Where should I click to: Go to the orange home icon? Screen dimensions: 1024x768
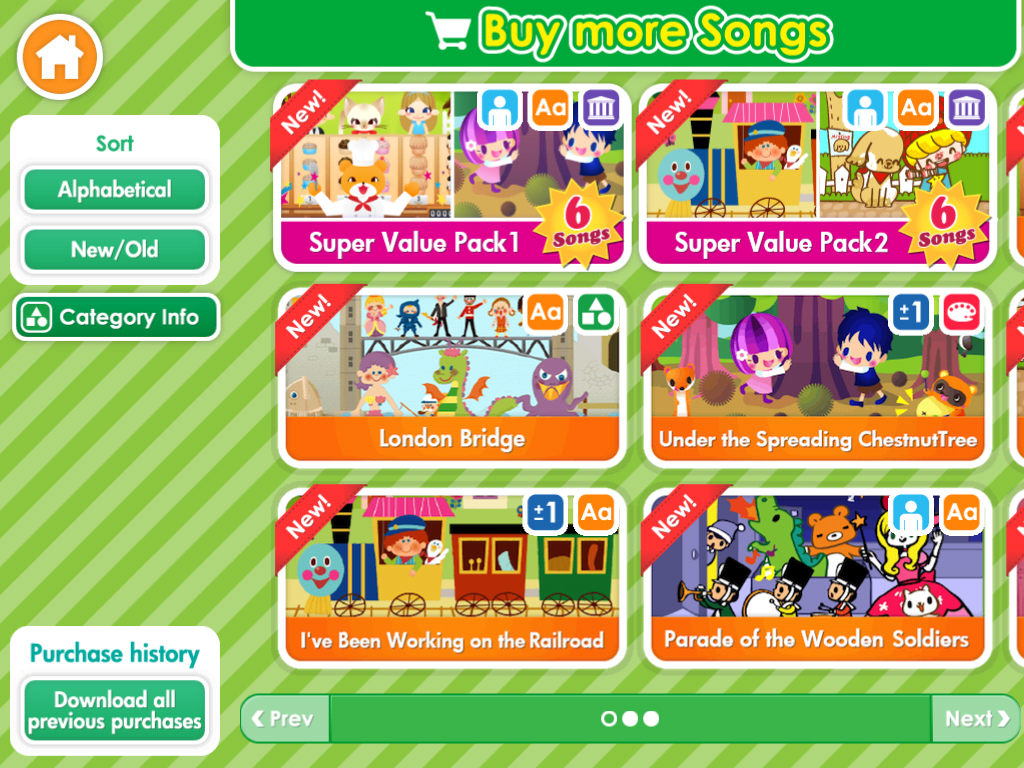coord(59,57)
